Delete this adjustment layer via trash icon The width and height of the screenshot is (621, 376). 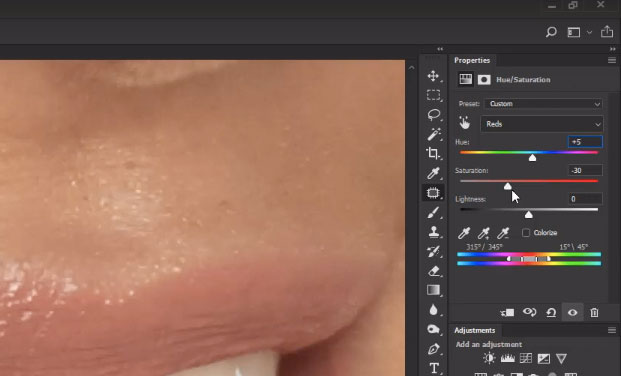[594, 312]
